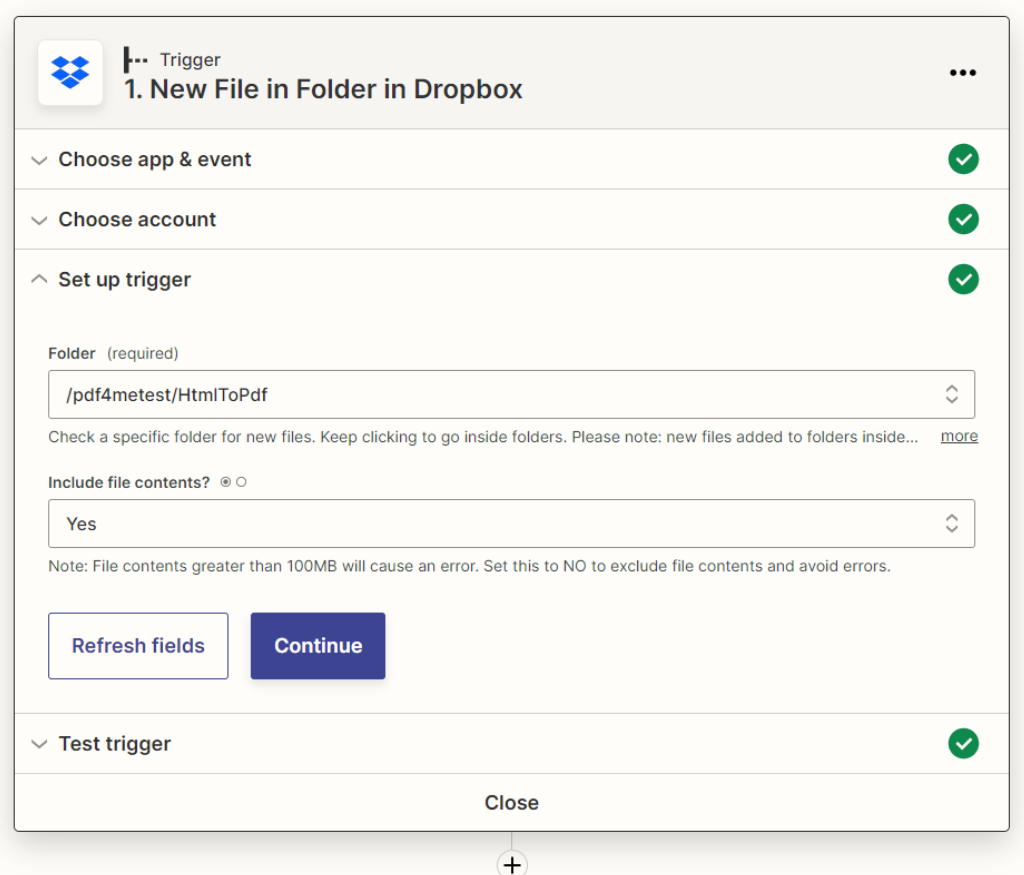Click the Dropbox app logo icon
The height and width of the screenshot is (875, 1024).
pyautogui.click(x=71, y=72)
